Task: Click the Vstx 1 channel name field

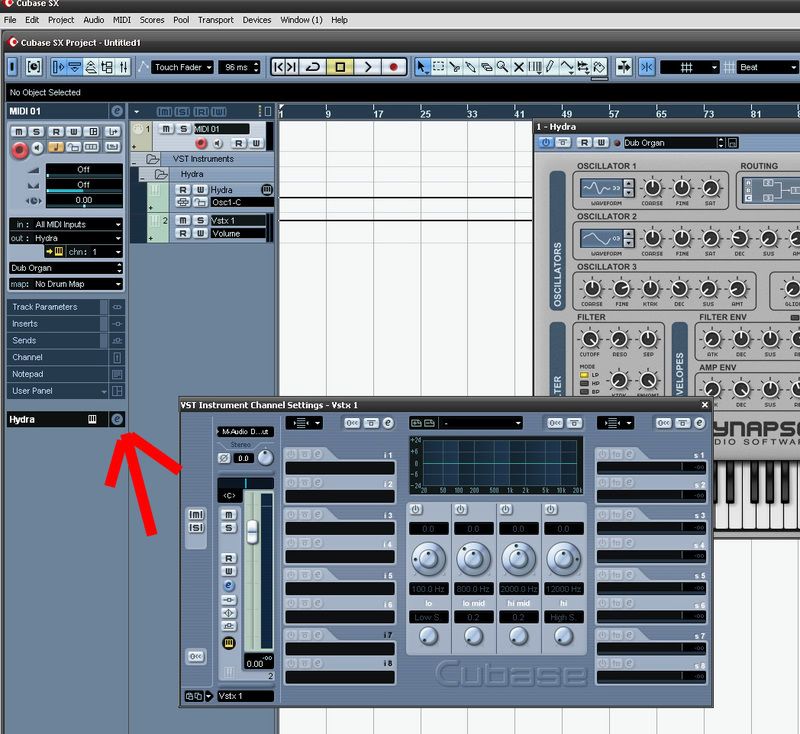Action: click(245, 696)
